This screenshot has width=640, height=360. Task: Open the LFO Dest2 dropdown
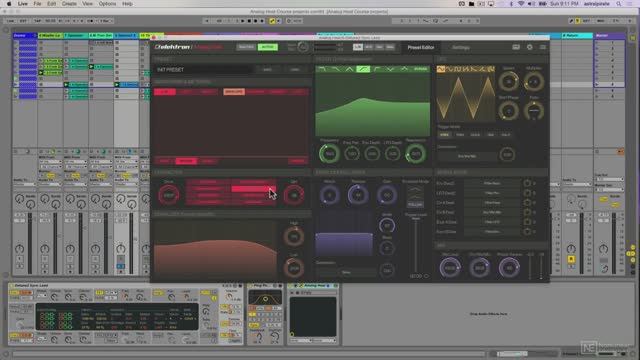point(492,193)
